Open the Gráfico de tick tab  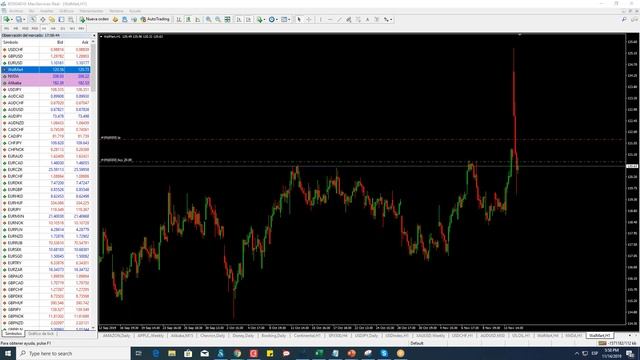click(41, 334)
